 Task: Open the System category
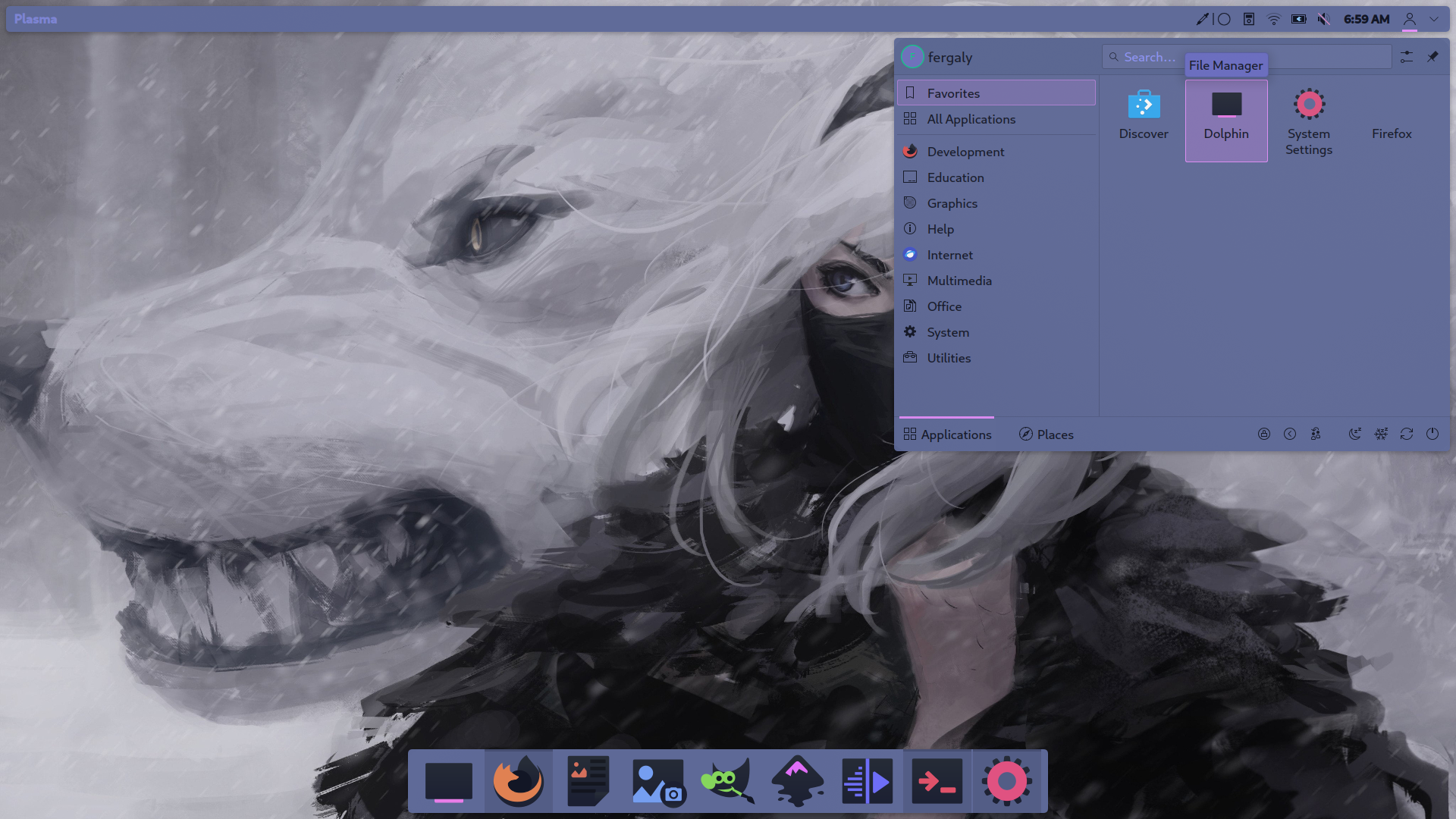996,332
